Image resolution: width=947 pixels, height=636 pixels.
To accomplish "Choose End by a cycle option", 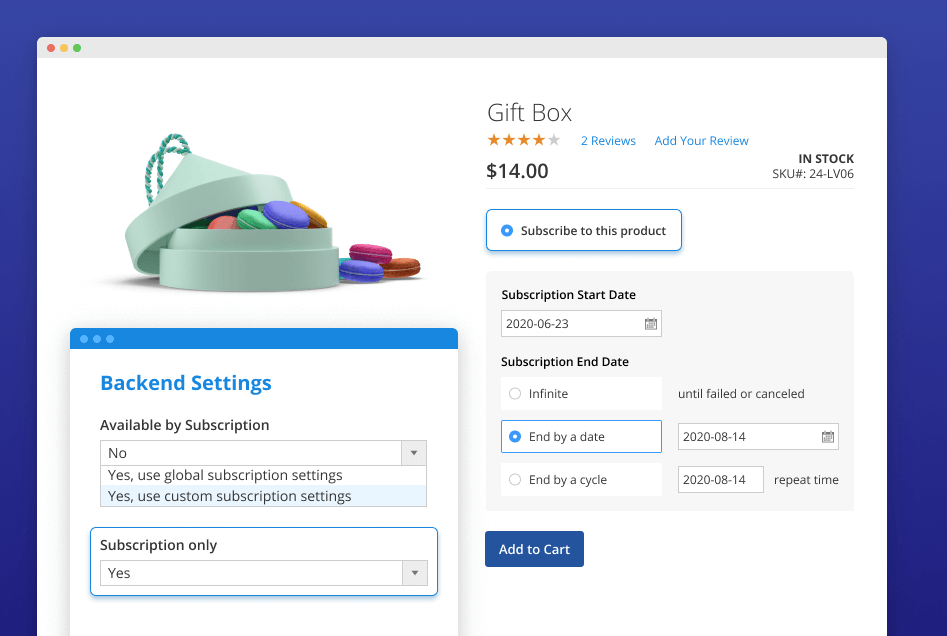I will (x=515, y=480).
